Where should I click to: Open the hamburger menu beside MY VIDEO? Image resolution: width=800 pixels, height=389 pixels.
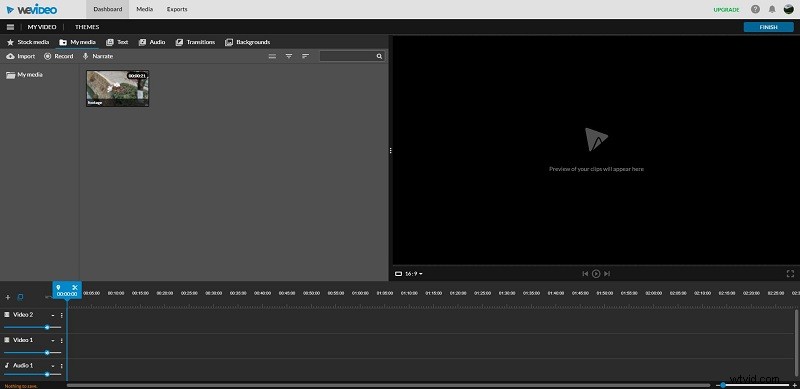(10, 27)
